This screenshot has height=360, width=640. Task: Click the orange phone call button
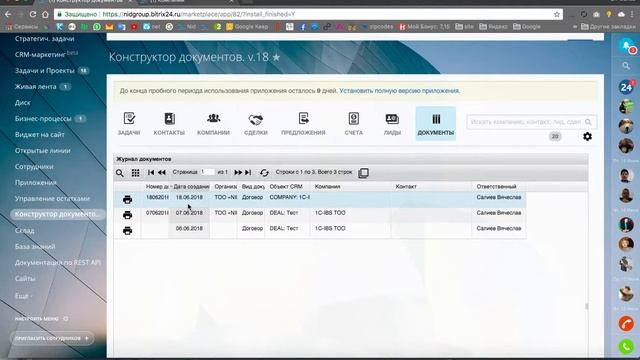626,324
